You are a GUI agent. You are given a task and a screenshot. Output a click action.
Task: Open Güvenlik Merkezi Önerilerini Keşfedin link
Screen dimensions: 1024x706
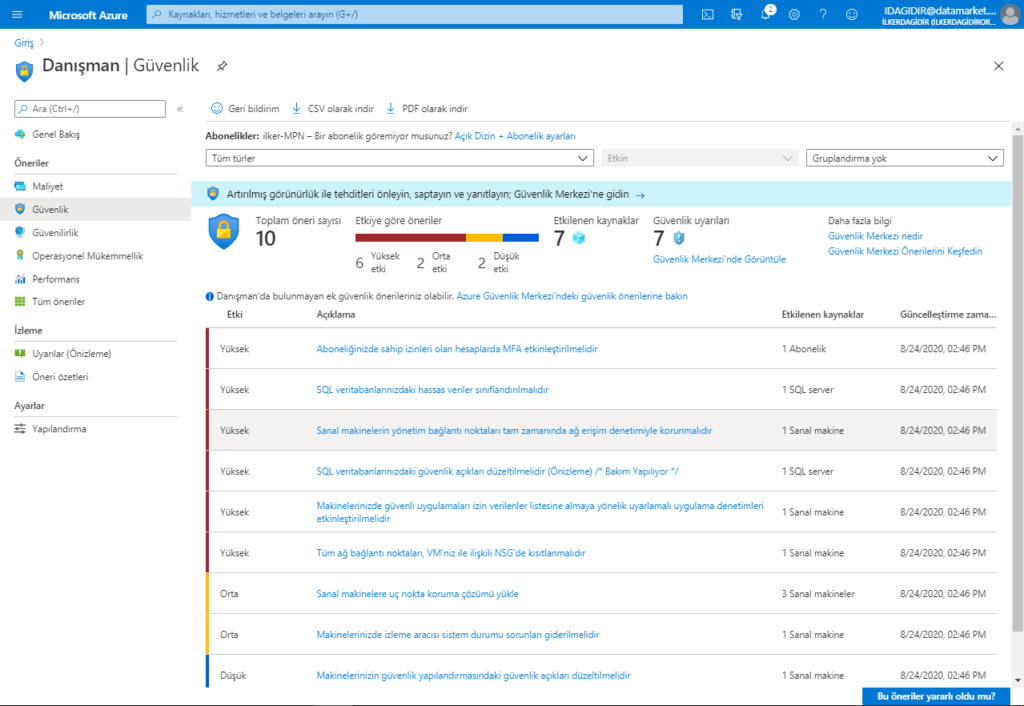pyautogui.click(x=905, y=251)
